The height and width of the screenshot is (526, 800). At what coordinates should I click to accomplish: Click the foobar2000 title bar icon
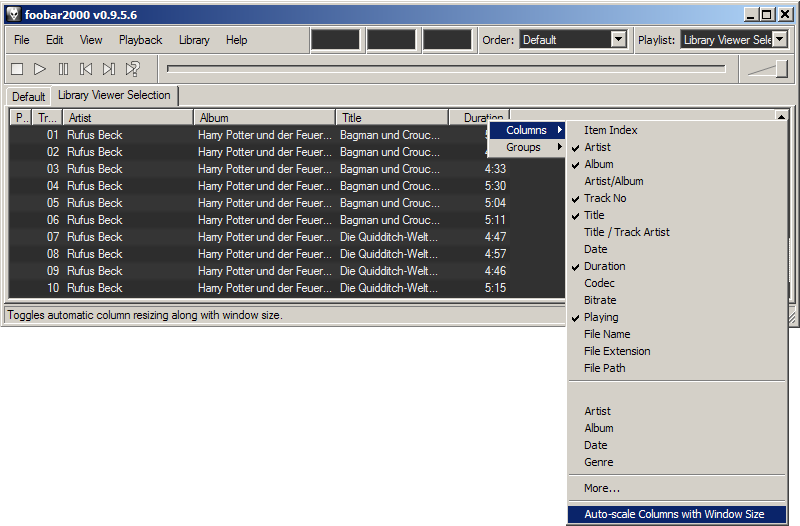pos(14,14)
